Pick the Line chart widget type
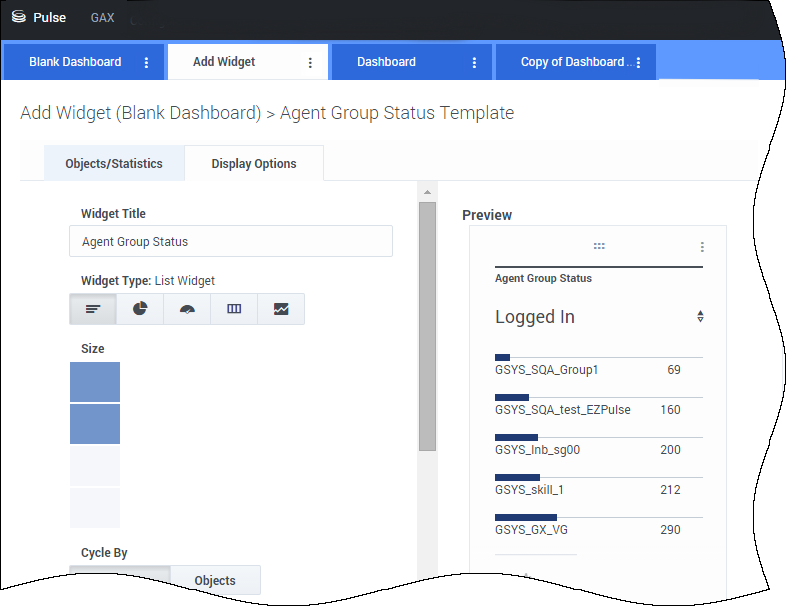 click(x=281, y=309)
